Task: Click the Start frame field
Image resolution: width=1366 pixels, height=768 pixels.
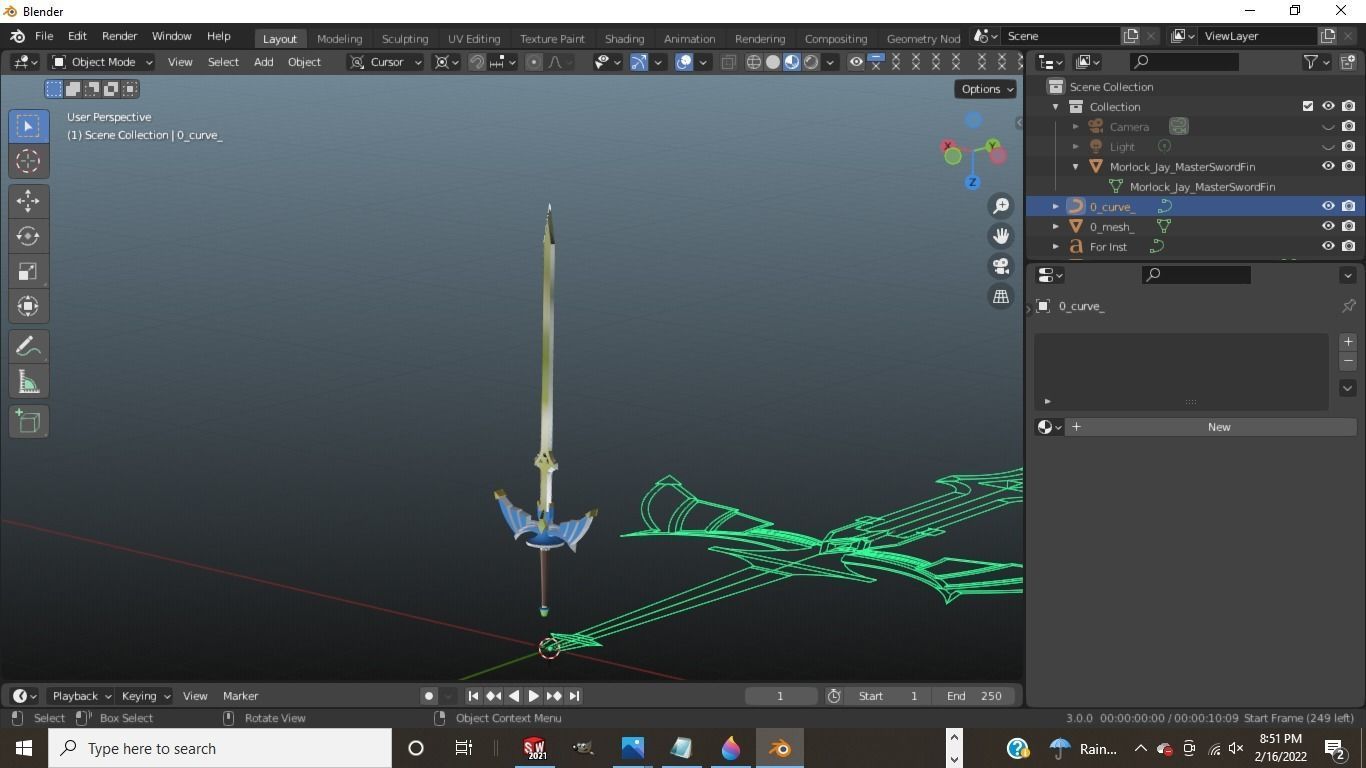Action: tap(888, 696)
